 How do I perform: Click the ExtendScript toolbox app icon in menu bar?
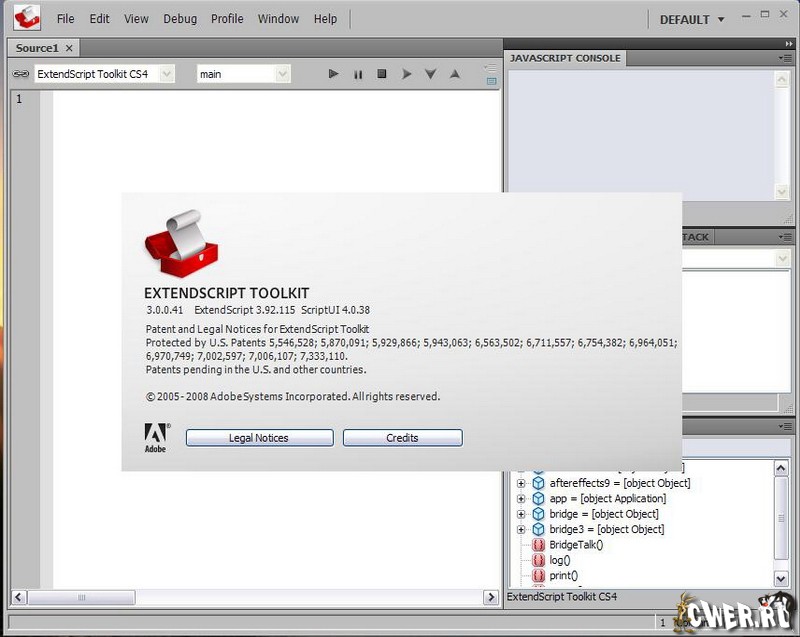(x=27, y=18)
